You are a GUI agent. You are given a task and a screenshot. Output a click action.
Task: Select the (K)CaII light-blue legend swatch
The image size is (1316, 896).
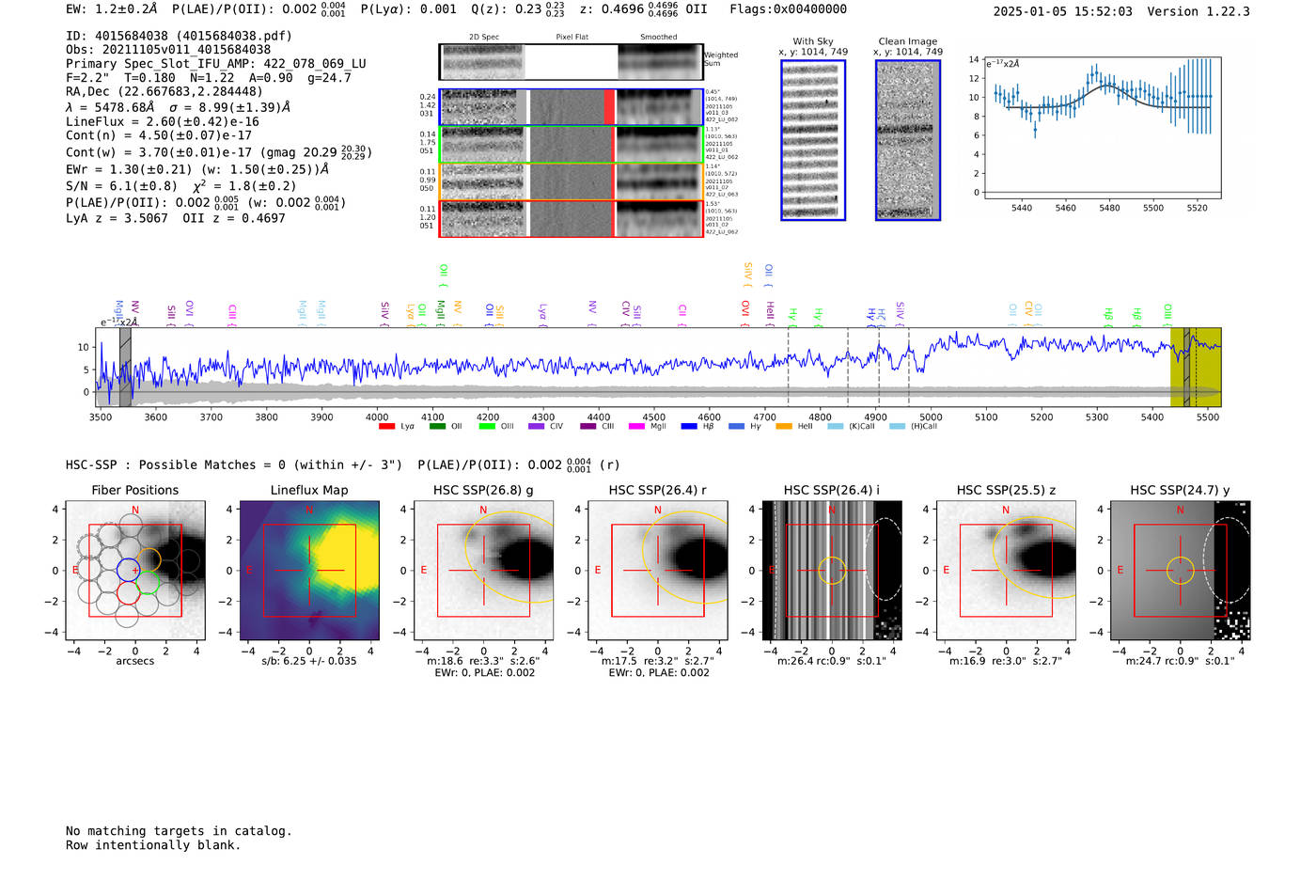(x=835, y=427)
